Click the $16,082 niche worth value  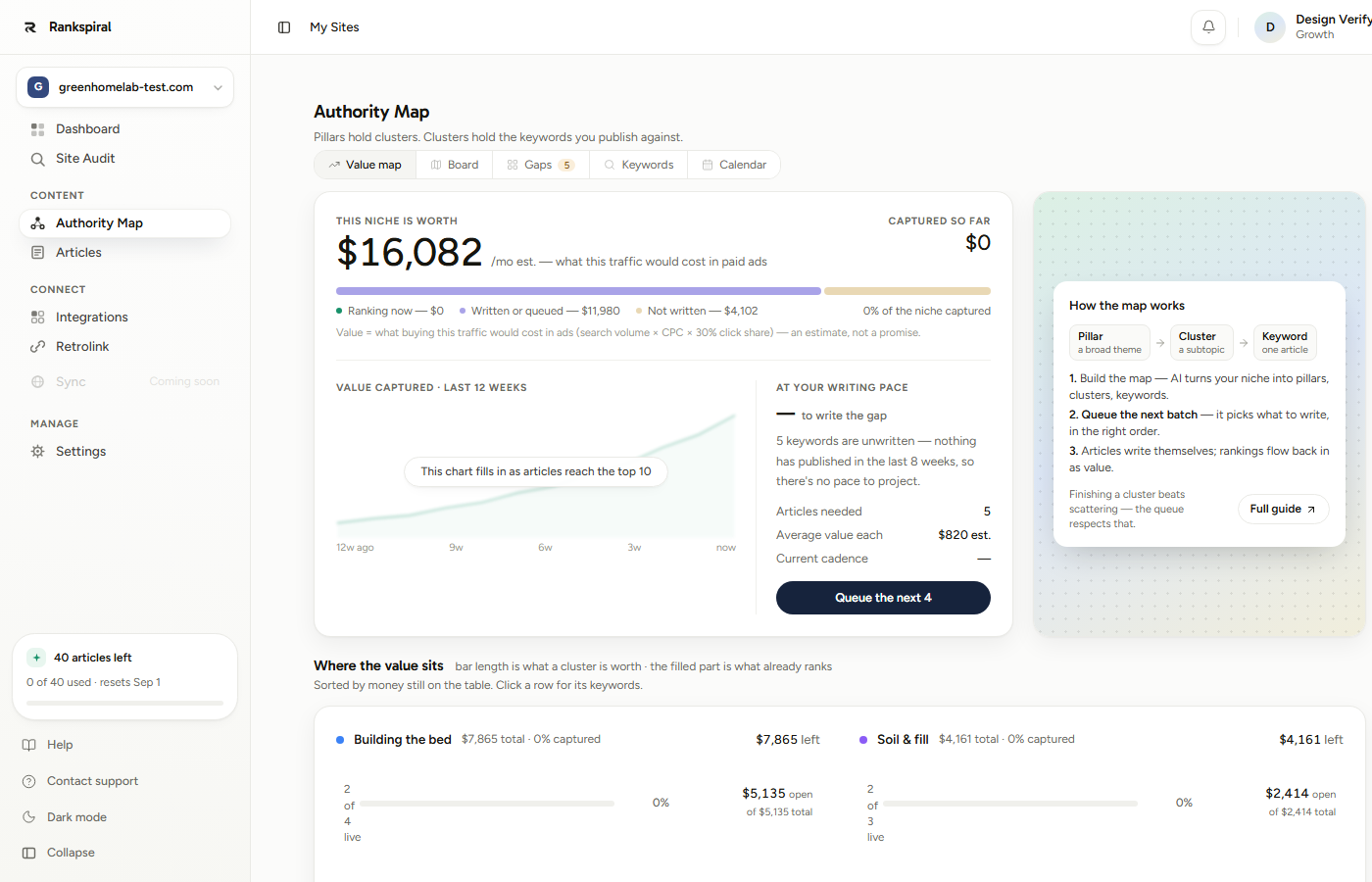pyautogui.click(x=410, y=252)
